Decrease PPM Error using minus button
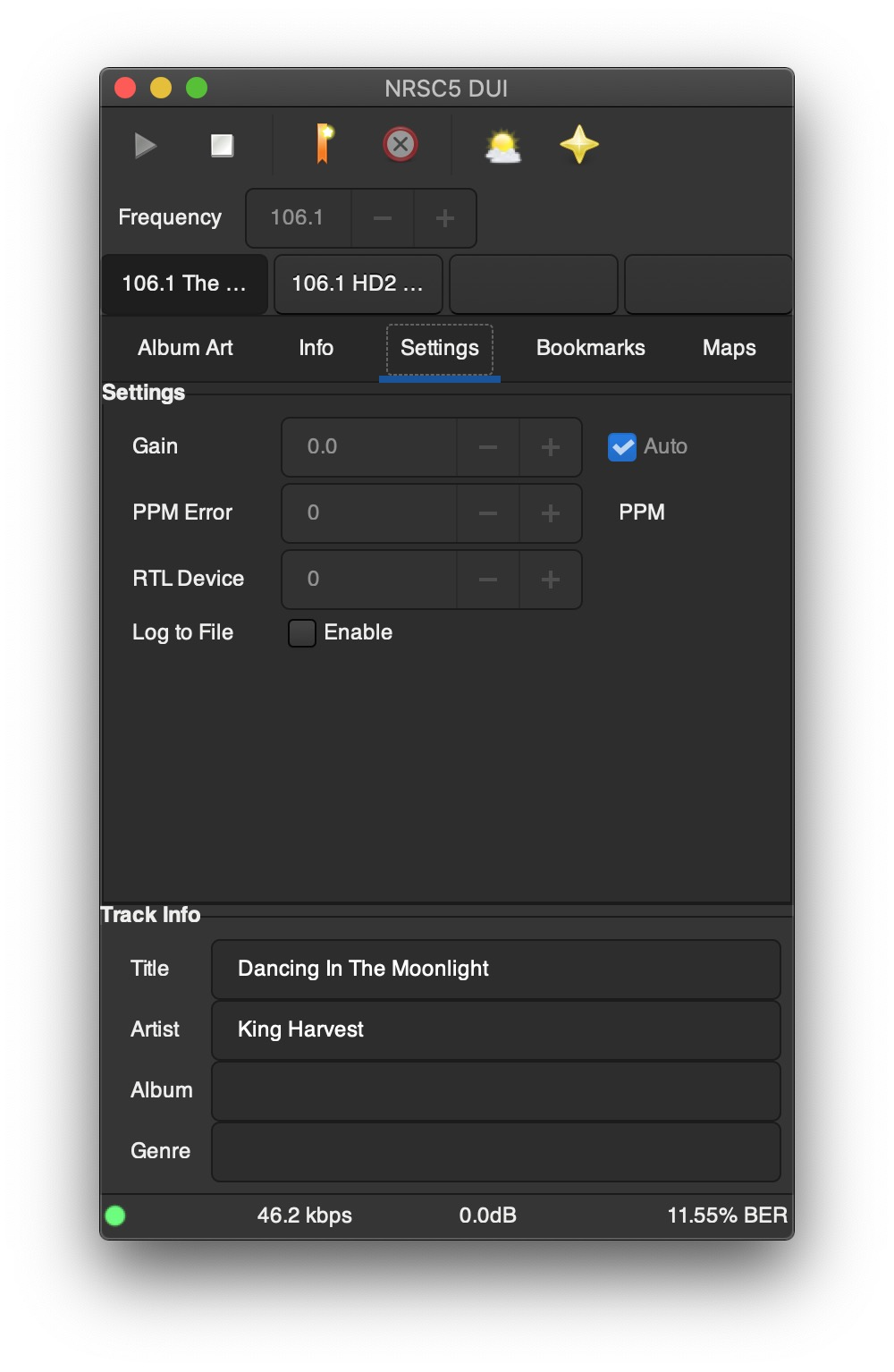The height and width of the screenshot is (1372, 894). pyautogui.click(x=488, y=513)
